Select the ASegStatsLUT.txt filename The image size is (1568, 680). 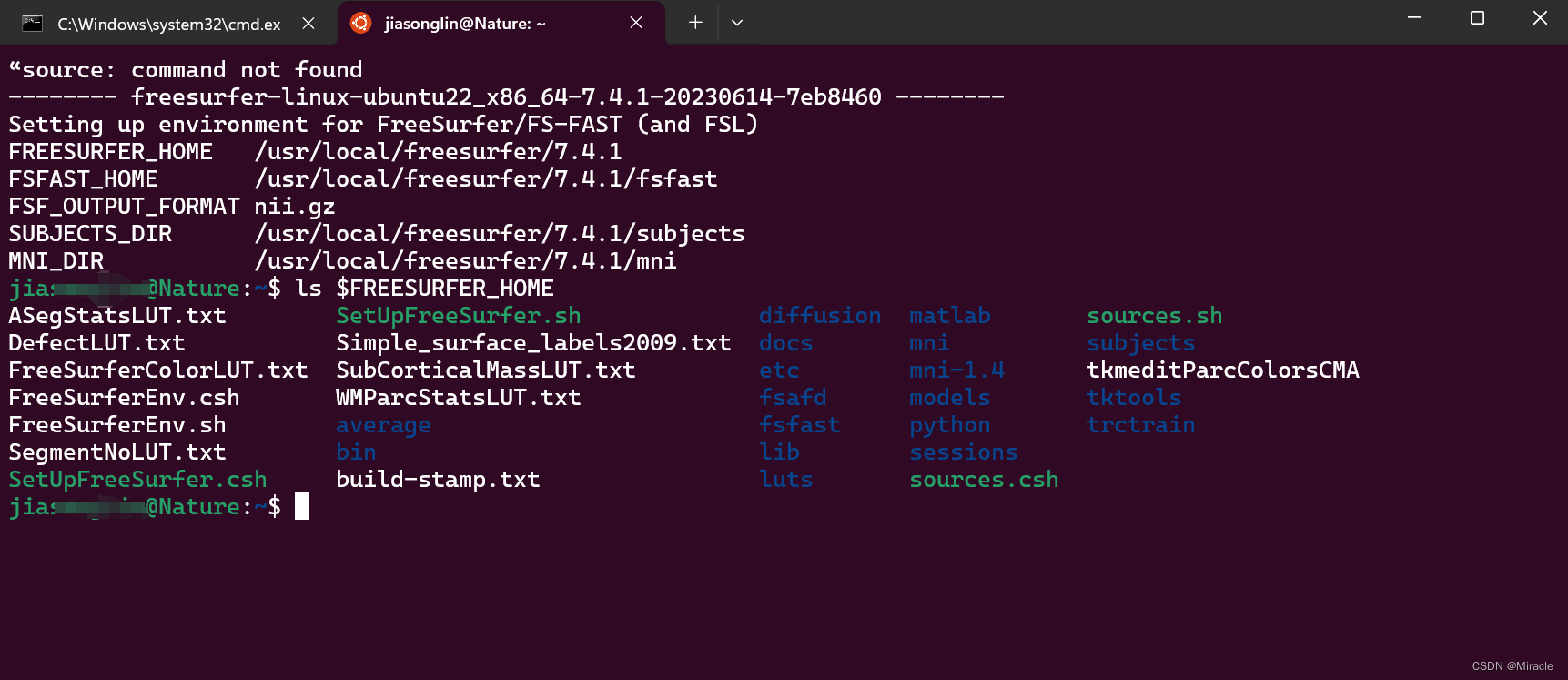click(117, 315)
